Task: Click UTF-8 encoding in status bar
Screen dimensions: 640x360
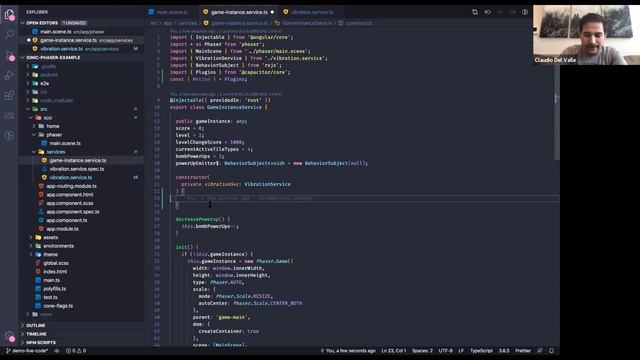Action: 445,351
